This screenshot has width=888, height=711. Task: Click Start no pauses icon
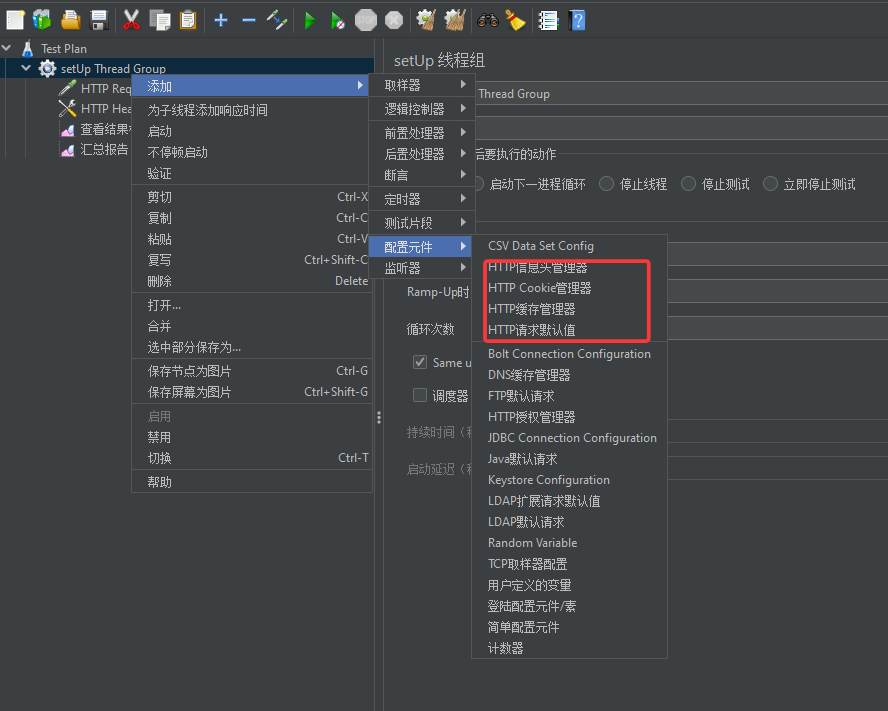click(338, 20)
